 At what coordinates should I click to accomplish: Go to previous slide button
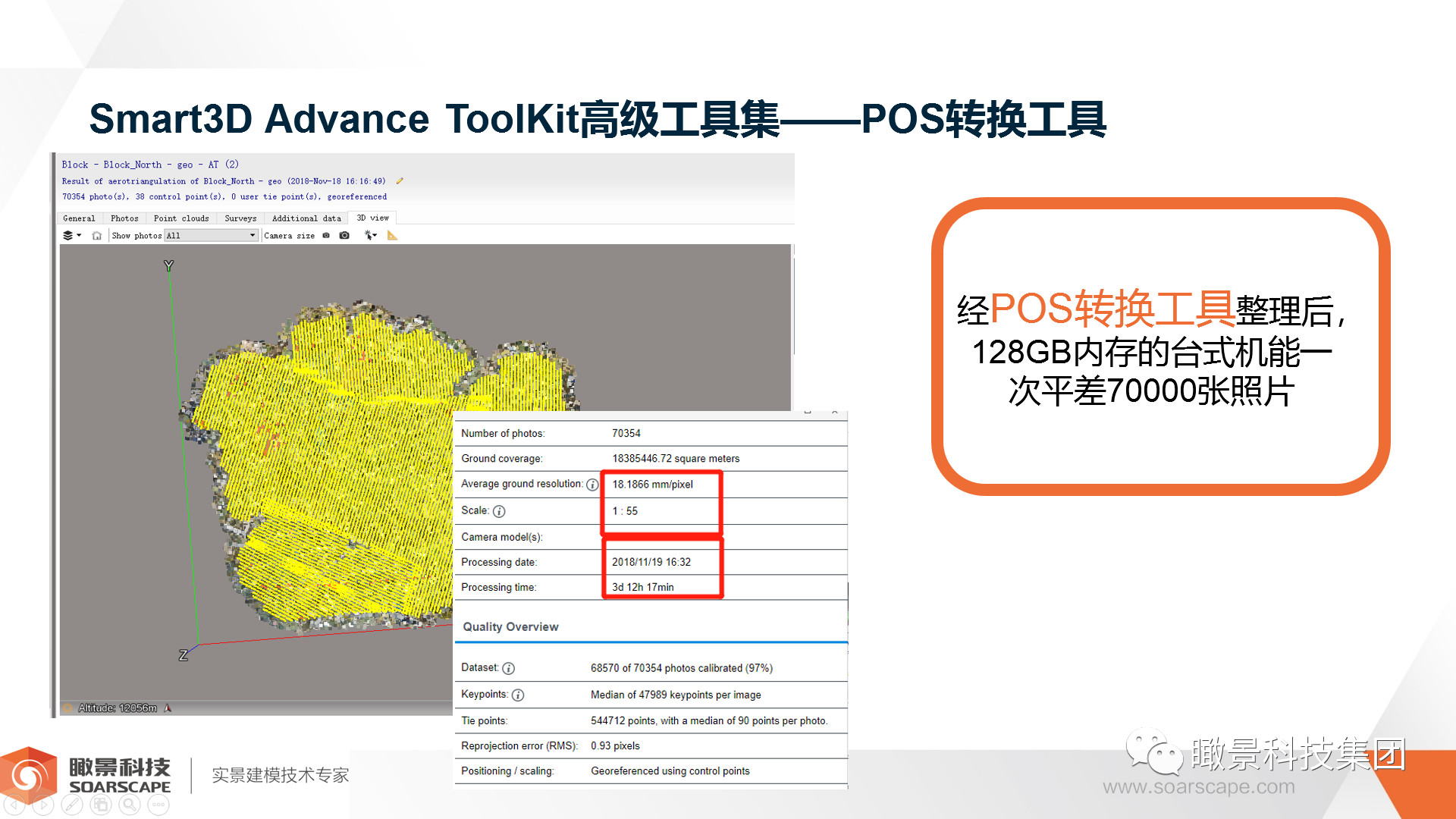click(x=14, y=805)
